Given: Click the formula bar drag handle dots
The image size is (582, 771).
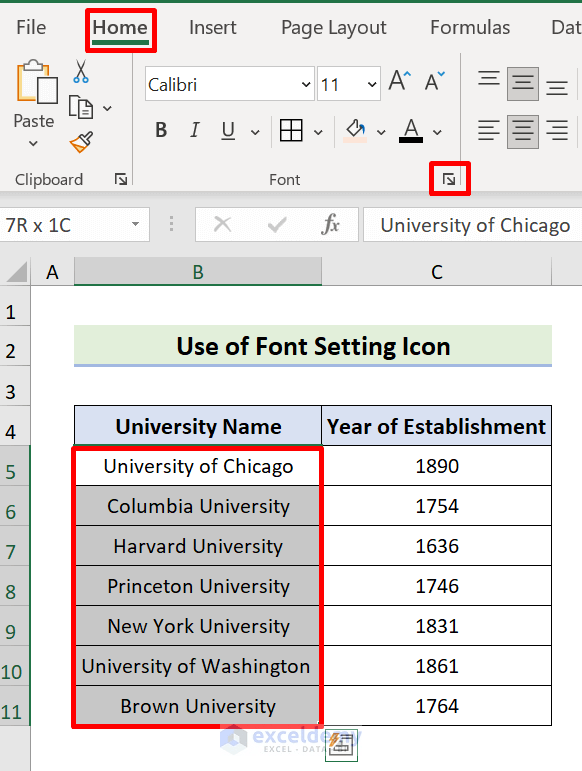Looking at the screenshot, I should point(171,224).
